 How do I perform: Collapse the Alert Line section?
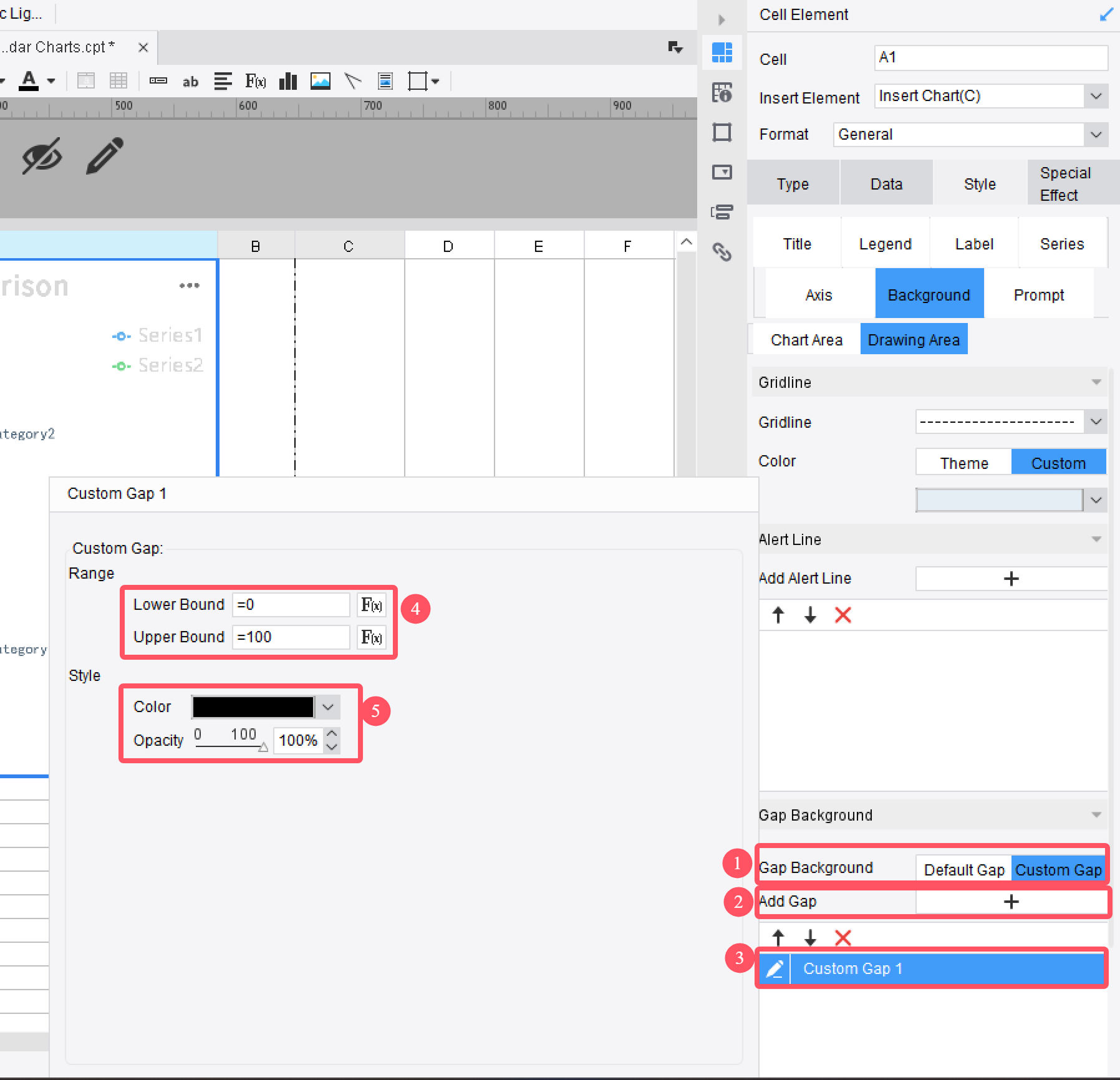[x=1096, y=539]
